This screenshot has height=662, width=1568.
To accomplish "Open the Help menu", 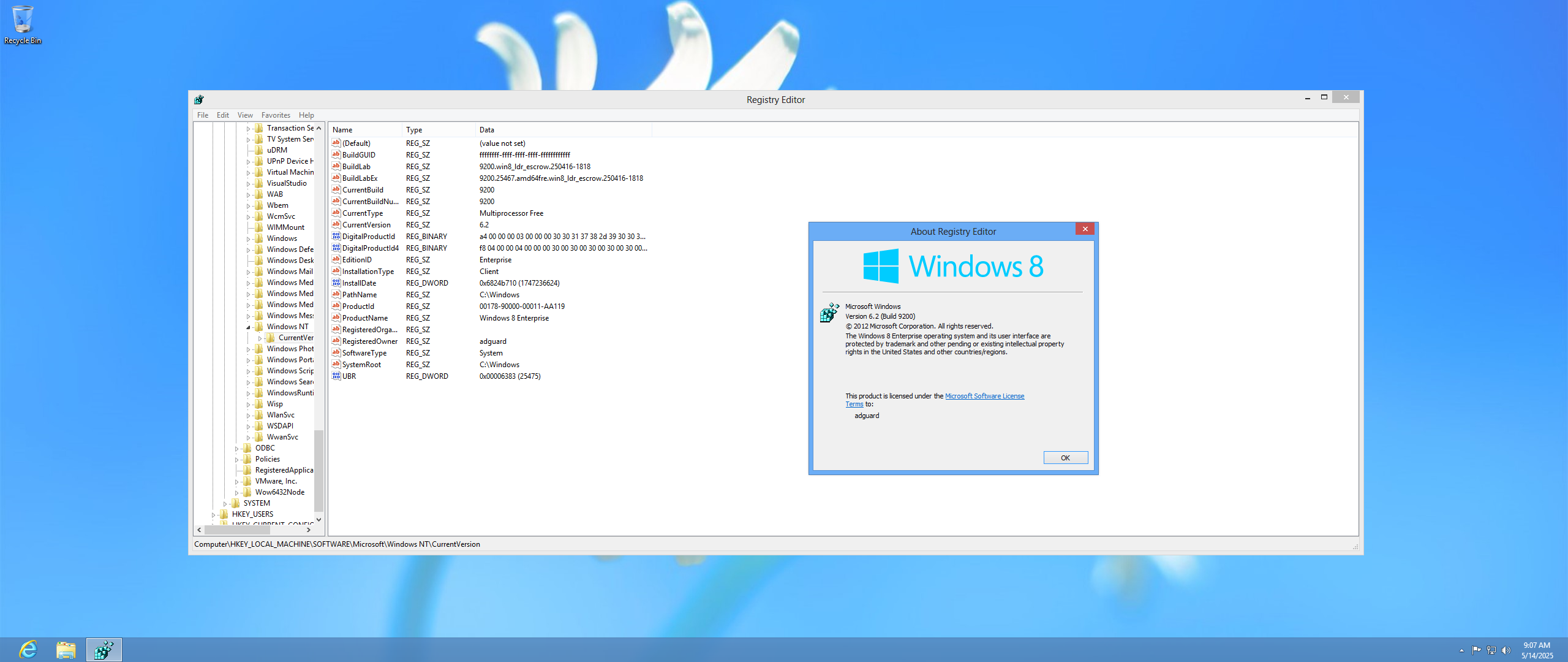I will (306, 115).
